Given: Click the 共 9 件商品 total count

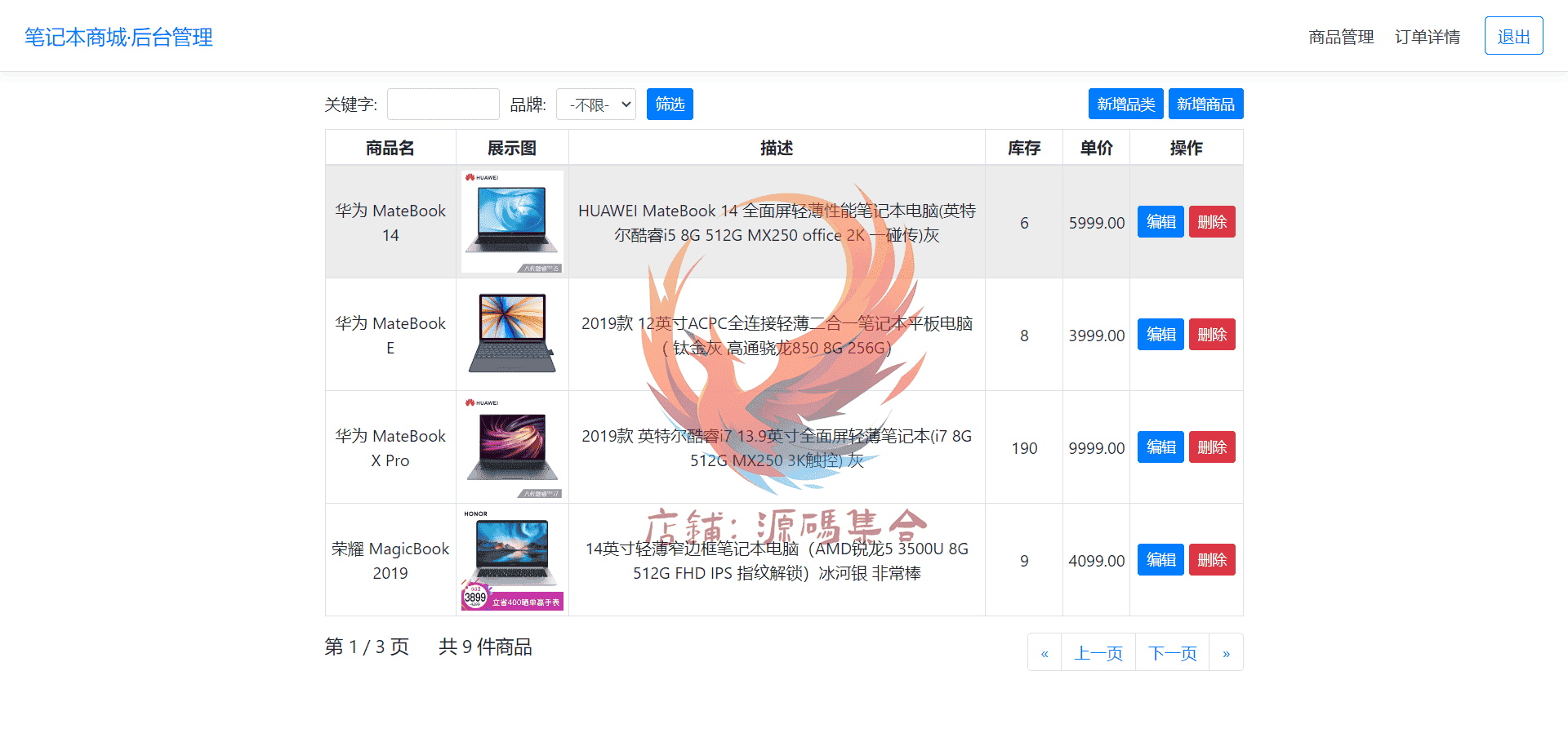Looking at the screenshot, I should [x=485, y=647].
